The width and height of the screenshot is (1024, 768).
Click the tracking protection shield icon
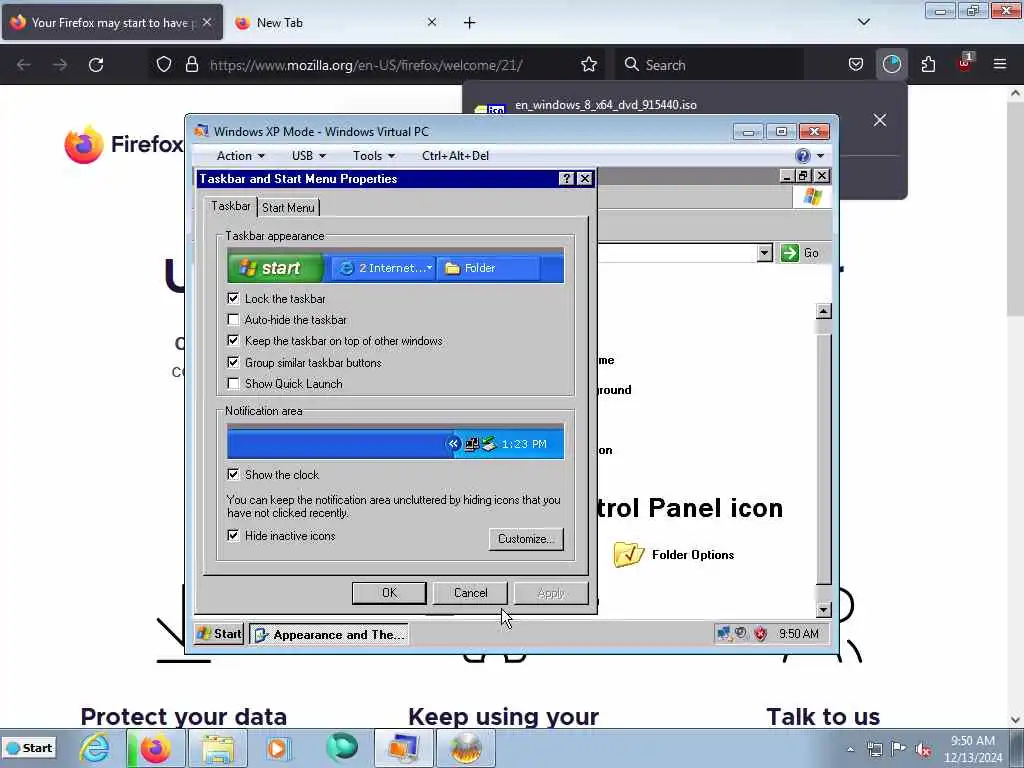(x=164, y=65)
